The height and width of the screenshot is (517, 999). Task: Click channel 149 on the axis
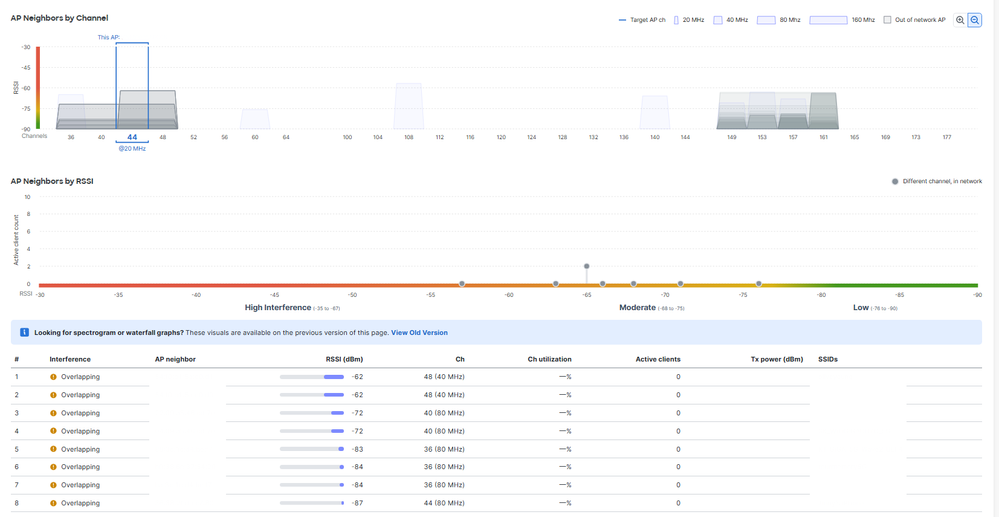(x=731, y=137)
